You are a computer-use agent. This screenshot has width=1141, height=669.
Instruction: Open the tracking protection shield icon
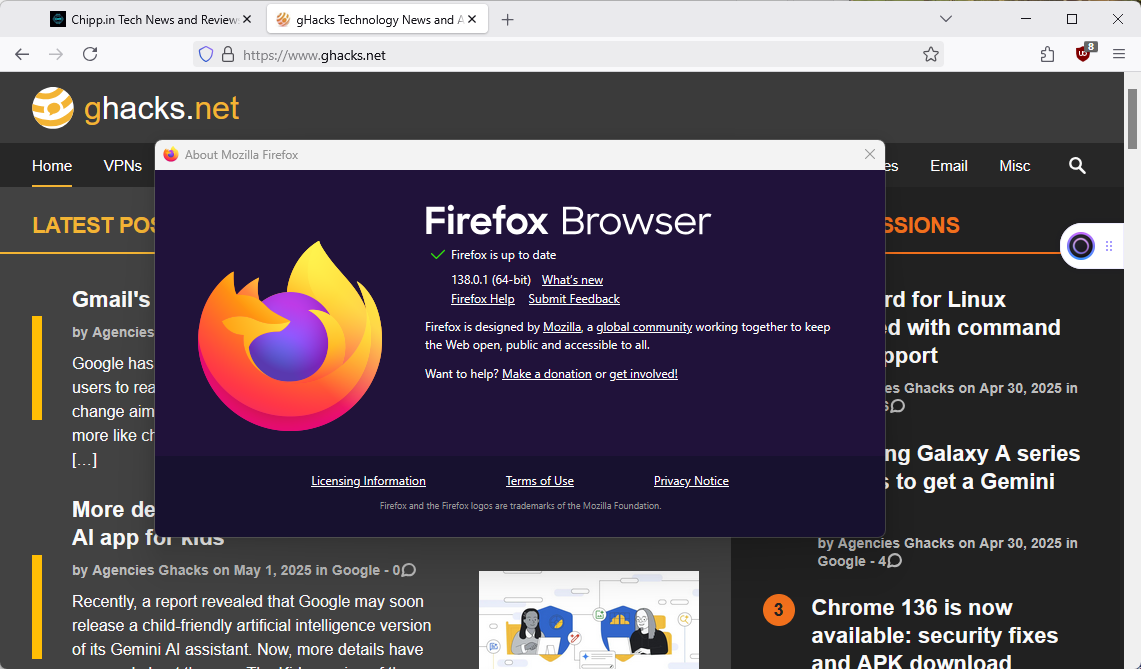click(x=206, y=55)
